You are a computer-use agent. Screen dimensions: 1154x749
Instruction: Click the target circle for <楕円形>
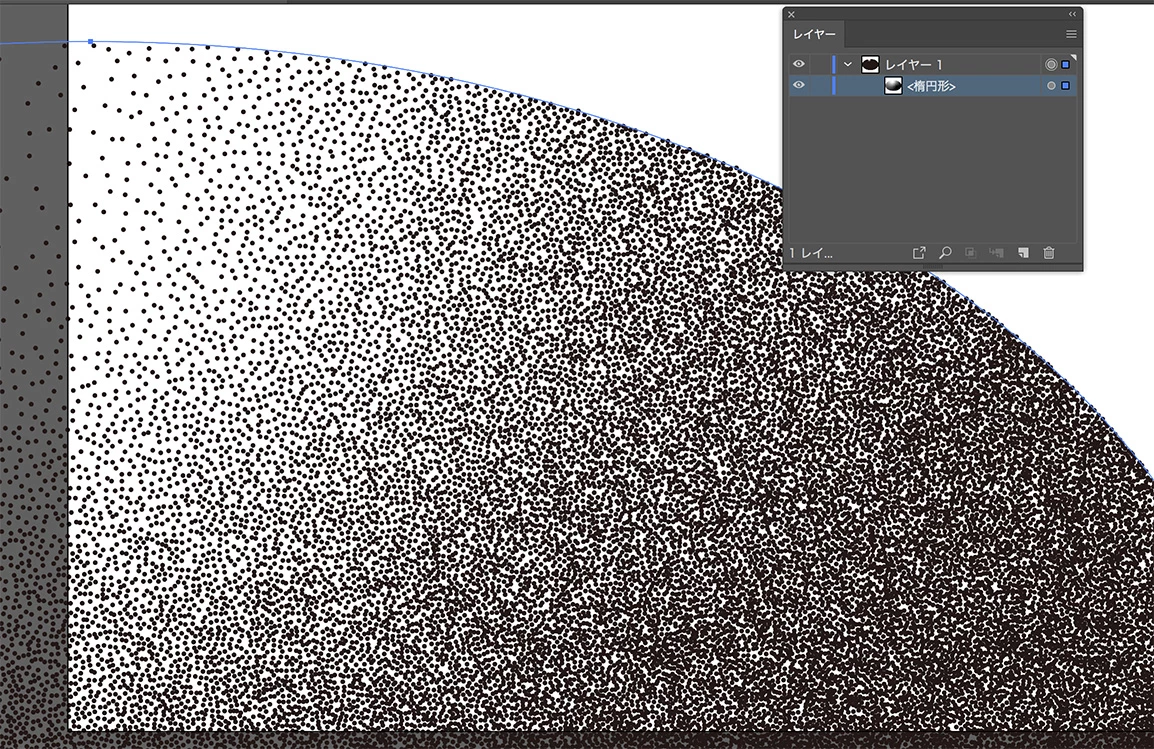click(1051, 86)
